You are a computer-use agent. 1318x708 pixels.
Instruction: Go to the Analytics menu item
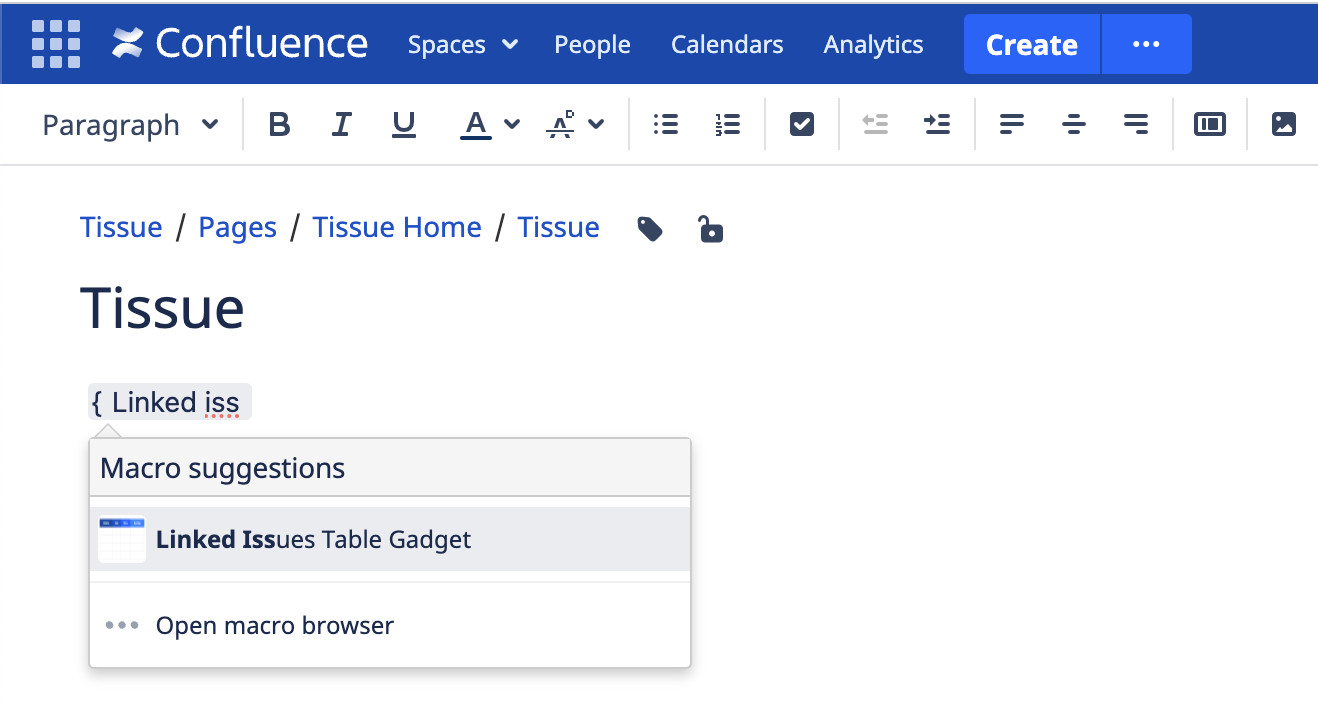pos(873,44)
